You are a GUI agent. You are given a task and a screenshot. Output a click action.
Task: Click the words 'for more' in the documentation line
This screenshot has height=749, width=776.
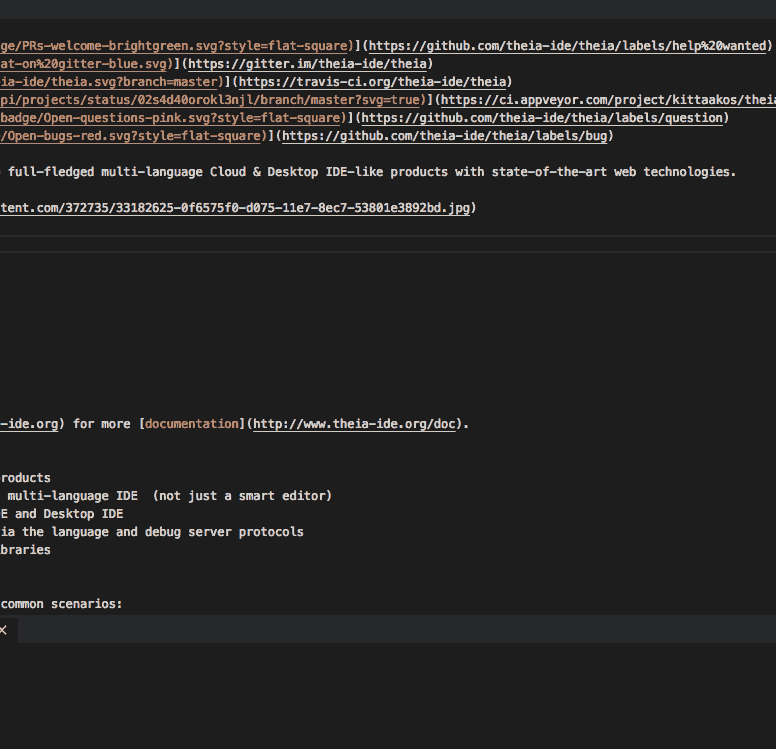point(101,424)
